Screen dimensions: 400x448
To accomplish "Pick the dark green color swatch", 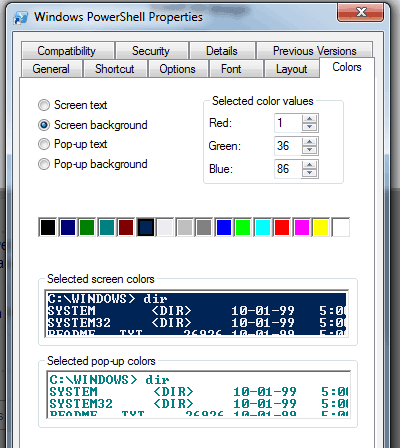I will click(x=87, y=227).
